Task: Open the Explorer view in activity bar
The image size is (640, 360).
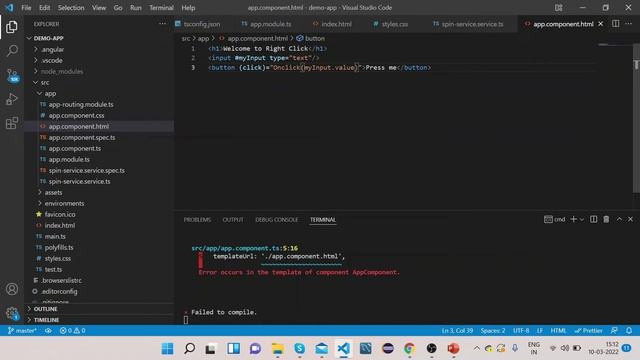Action: 12,27
